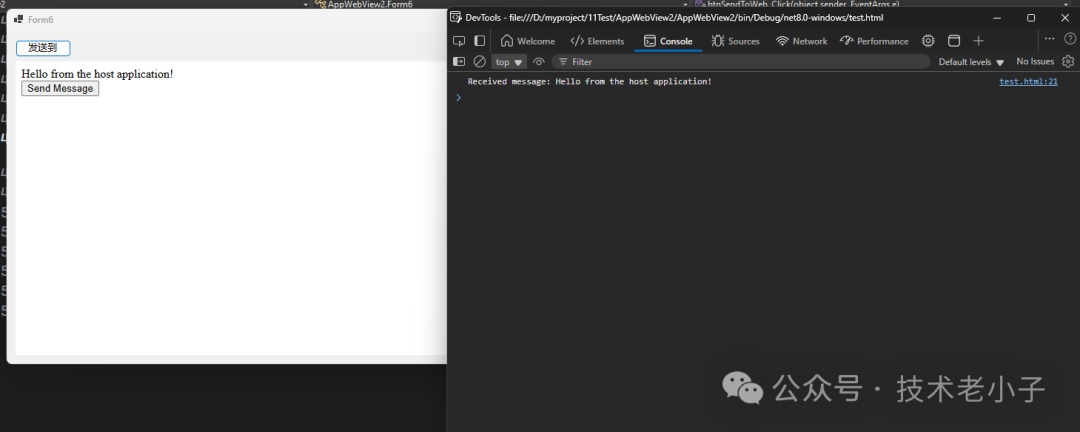Add more tools with the plus icon
This screenshot has width=1080, height=432.
(x=979, y=41)
